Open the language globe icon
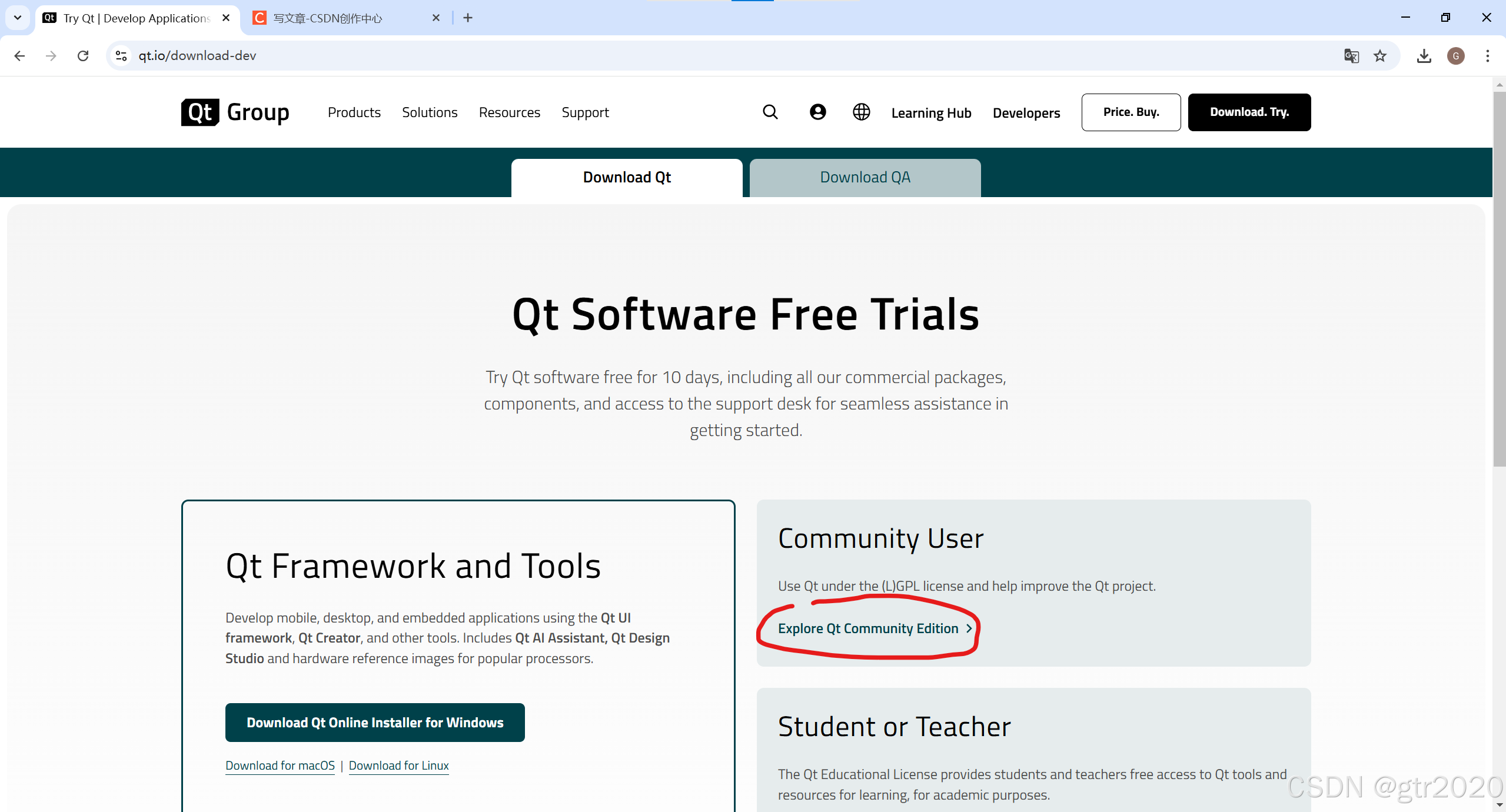Viewport: 1506px width, 812px height. (x=861, y=112)
